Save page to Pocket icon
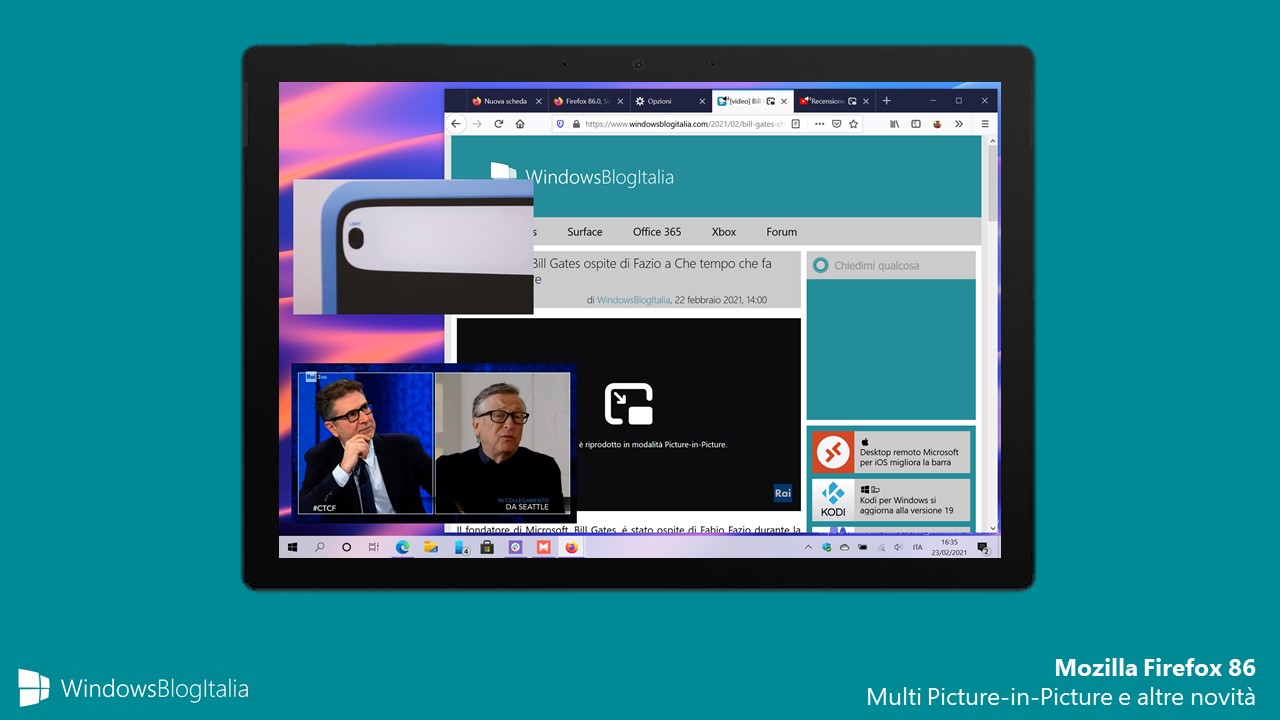The width and height of the screenshot is (1280, 720). pos(837,124)
